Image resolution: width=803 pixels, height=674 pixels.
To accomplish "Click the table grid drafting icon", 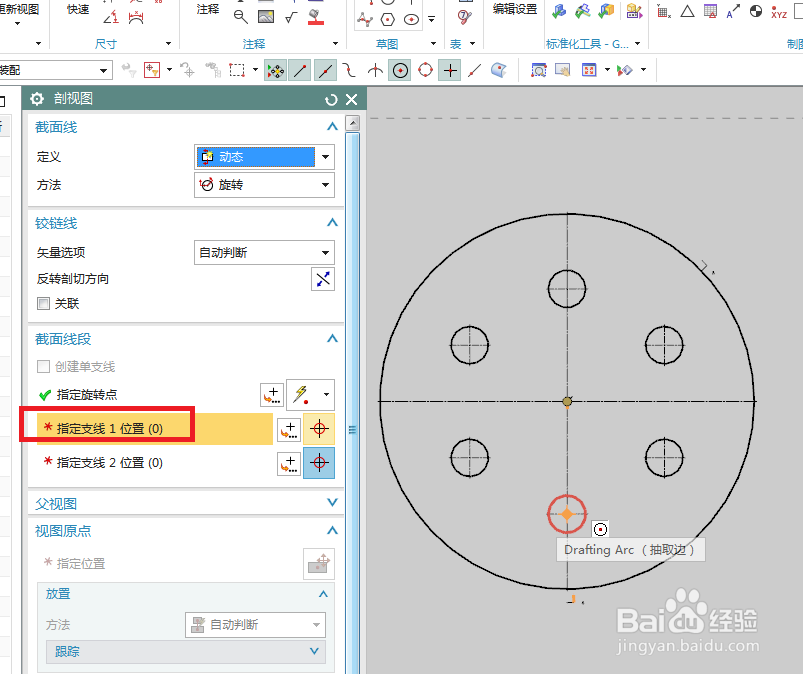I will coord(710,11).
